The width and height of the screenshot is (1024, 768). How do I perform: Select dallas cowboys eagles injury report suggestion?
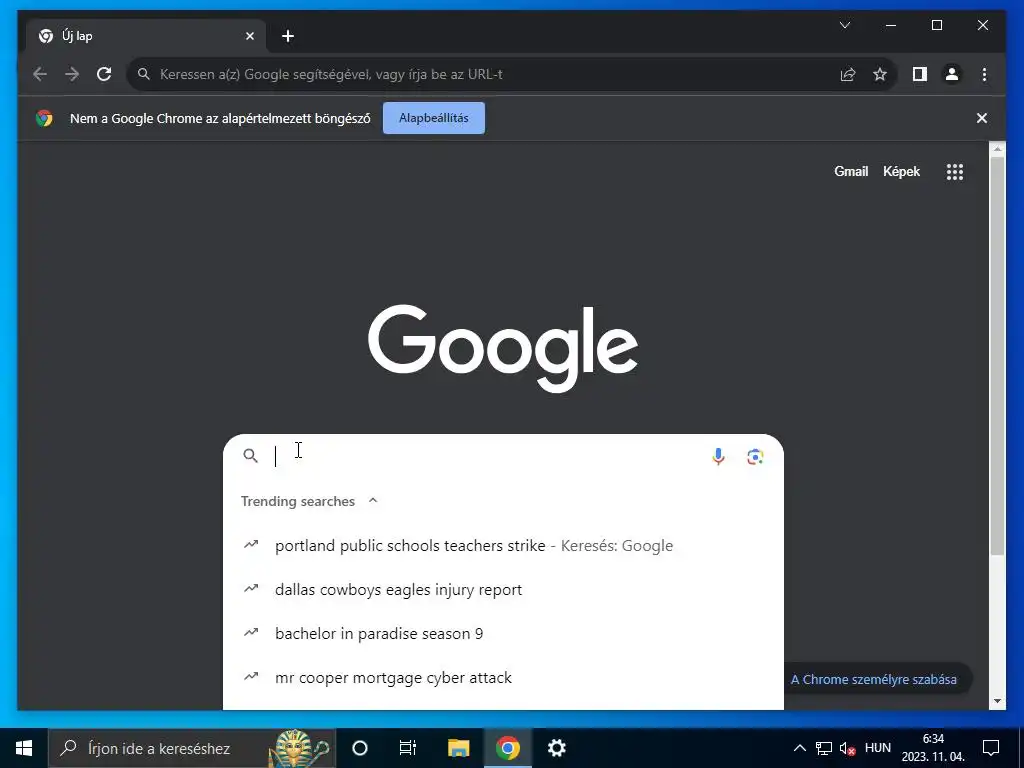pos(503,590)
